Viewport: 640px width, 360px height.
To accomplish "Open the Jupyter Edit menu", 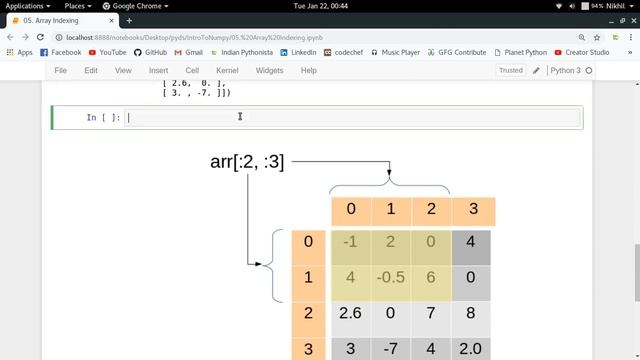I will pyautogui.click(x=91, y=70).
